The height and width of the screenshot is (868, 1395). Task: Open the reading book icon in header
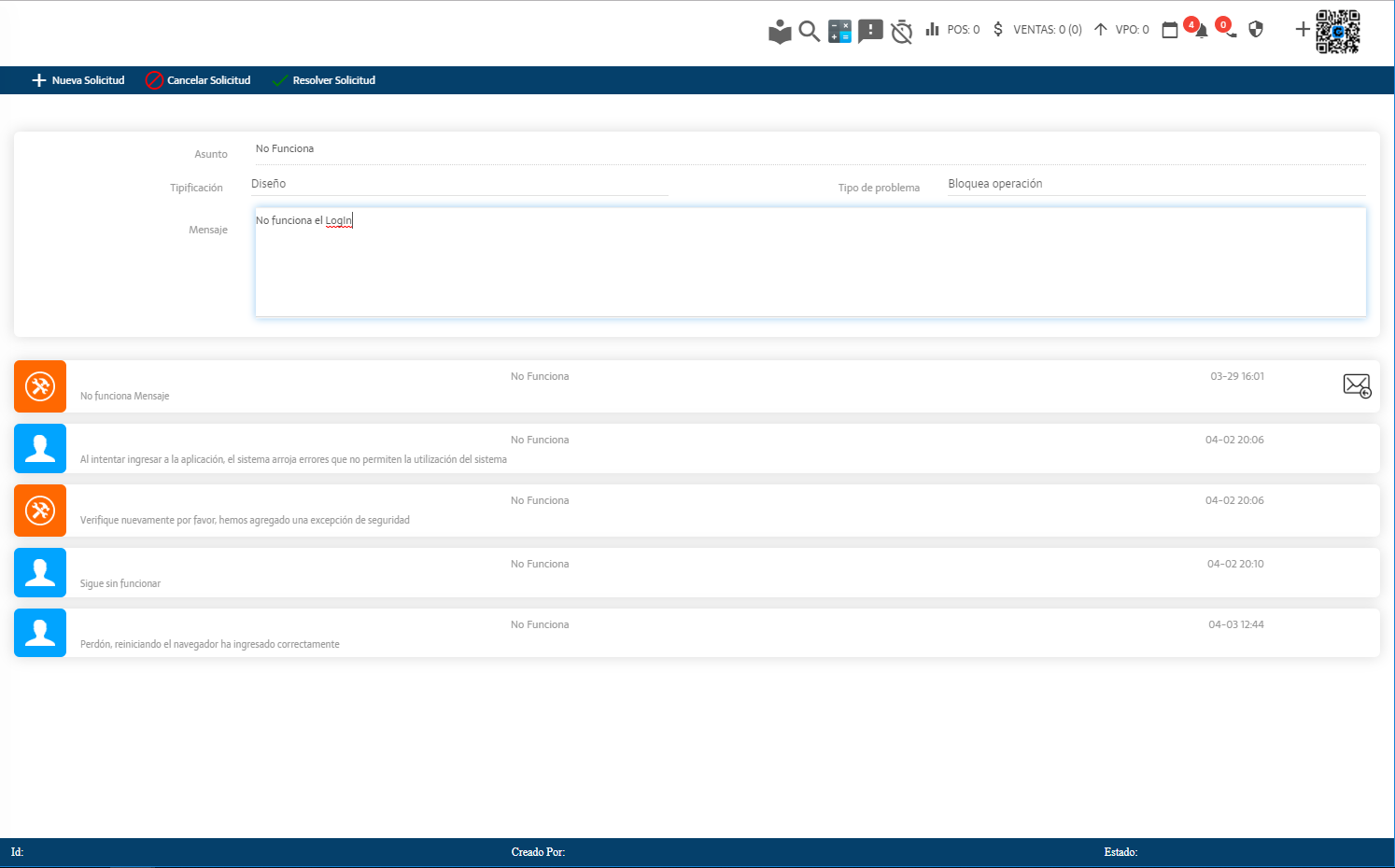(780, 32)
